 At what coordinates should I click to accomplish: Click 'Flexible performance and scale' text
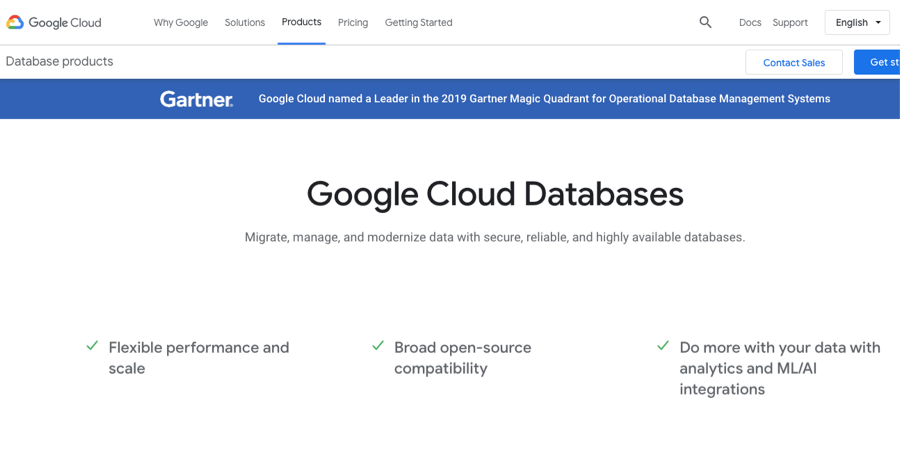[199, 358]
